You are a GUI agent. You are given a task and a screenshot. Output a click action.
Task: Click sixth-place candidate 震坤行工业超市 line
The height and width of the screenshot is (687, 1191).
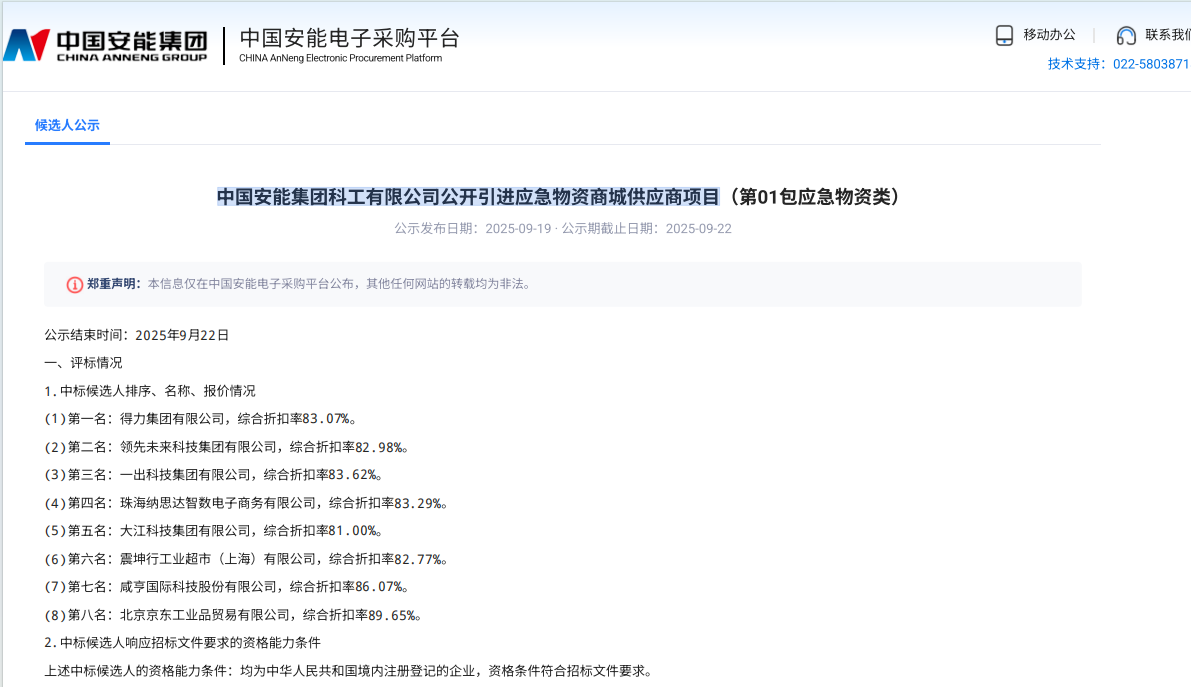[x=243, y=559]
